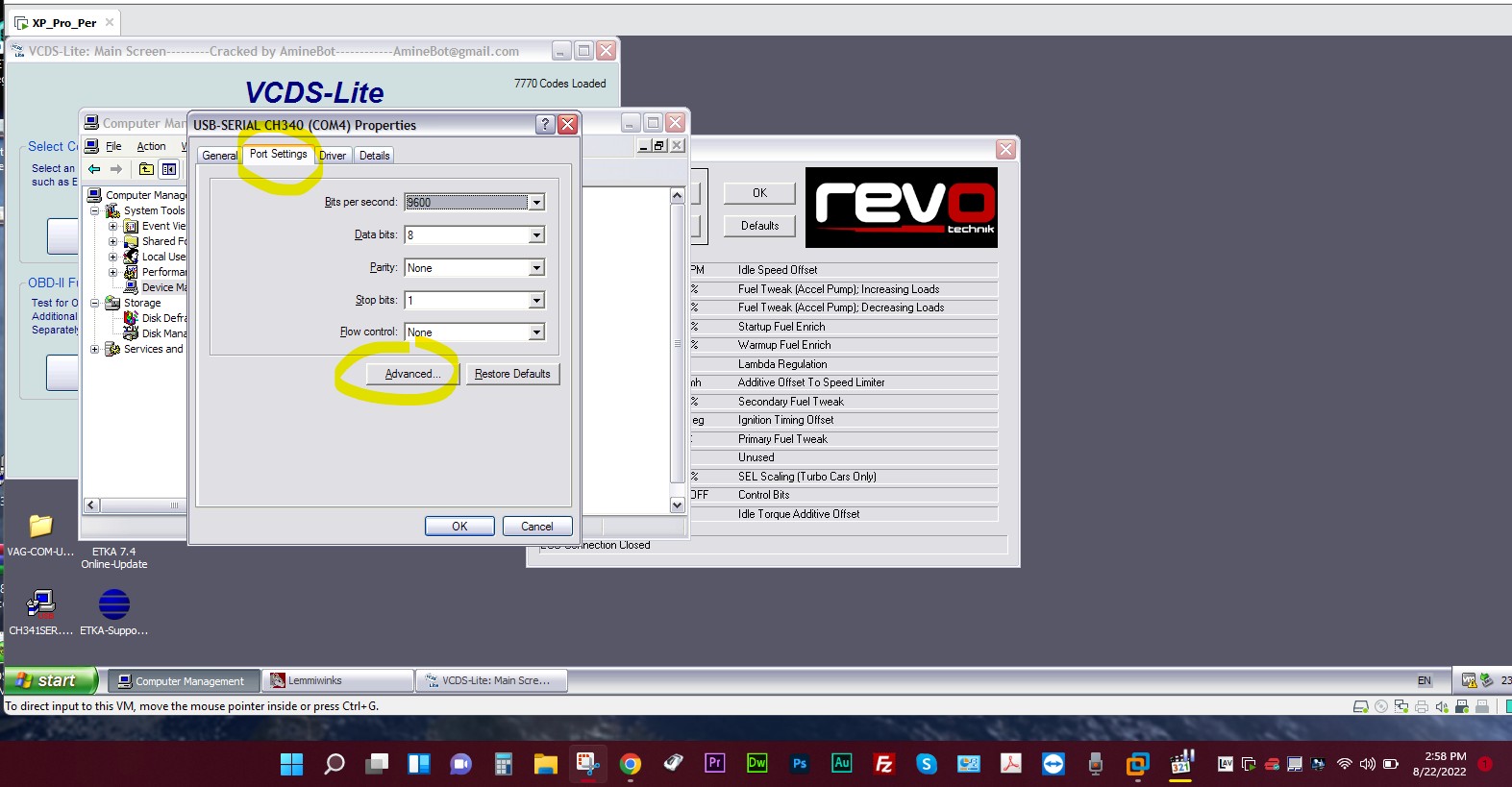The image size is (1512, 787).
Task: Open the Stop bits dropdown
Action: tap(537, 301)
